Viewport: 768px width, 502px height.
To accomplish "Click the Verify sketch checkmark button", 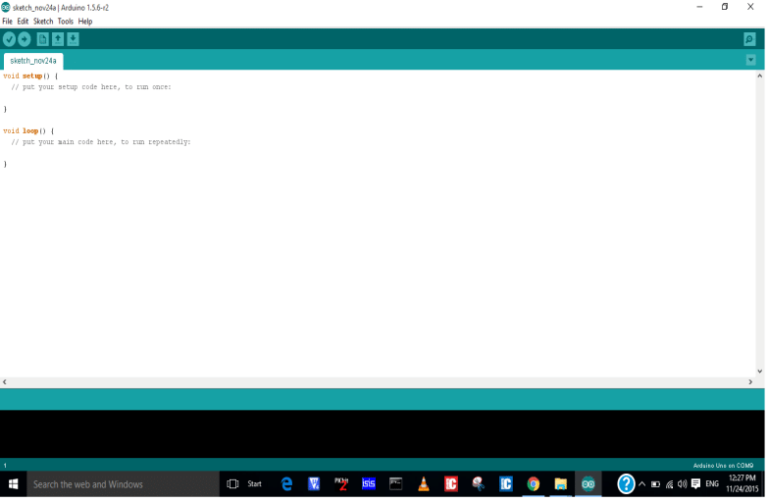I will 9,39.
